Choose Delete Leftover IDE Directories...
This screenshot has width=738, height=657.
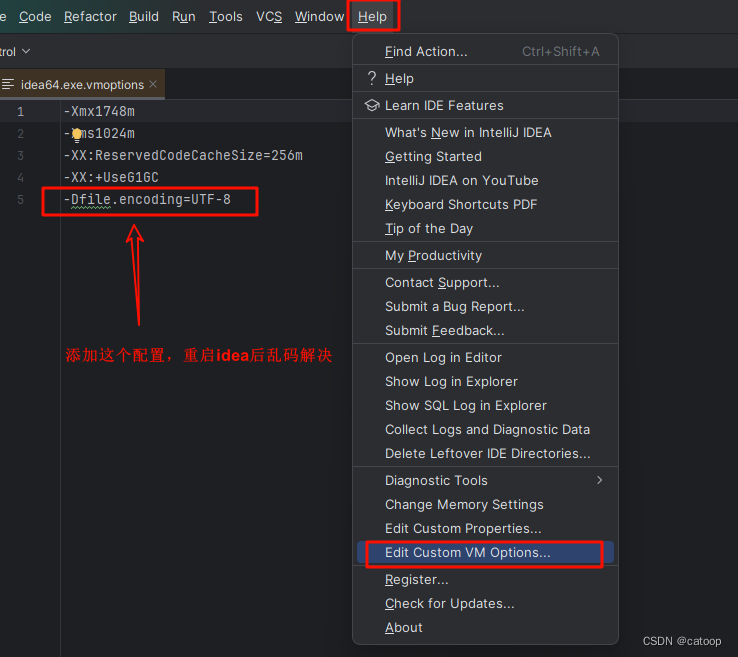pos(485,454)
